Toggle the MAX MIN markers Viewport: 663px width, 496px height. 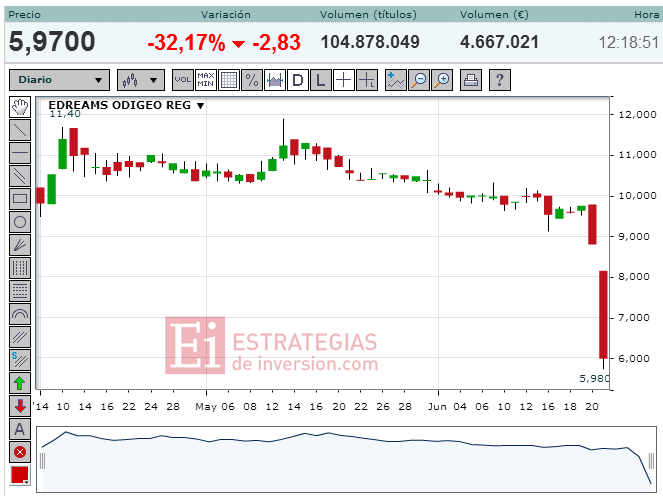pos(206,80)
